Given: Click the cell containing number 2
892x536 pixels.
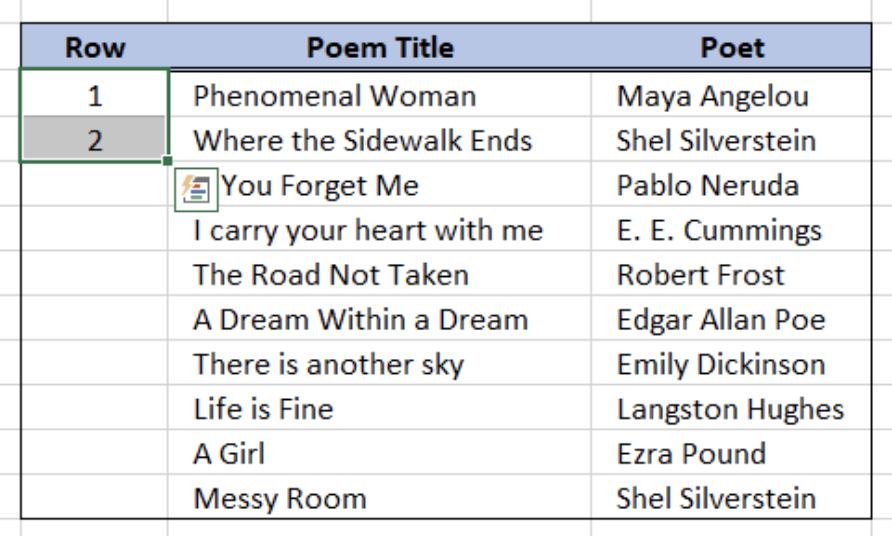Looking at the screenshot, I should pos(95,139).
